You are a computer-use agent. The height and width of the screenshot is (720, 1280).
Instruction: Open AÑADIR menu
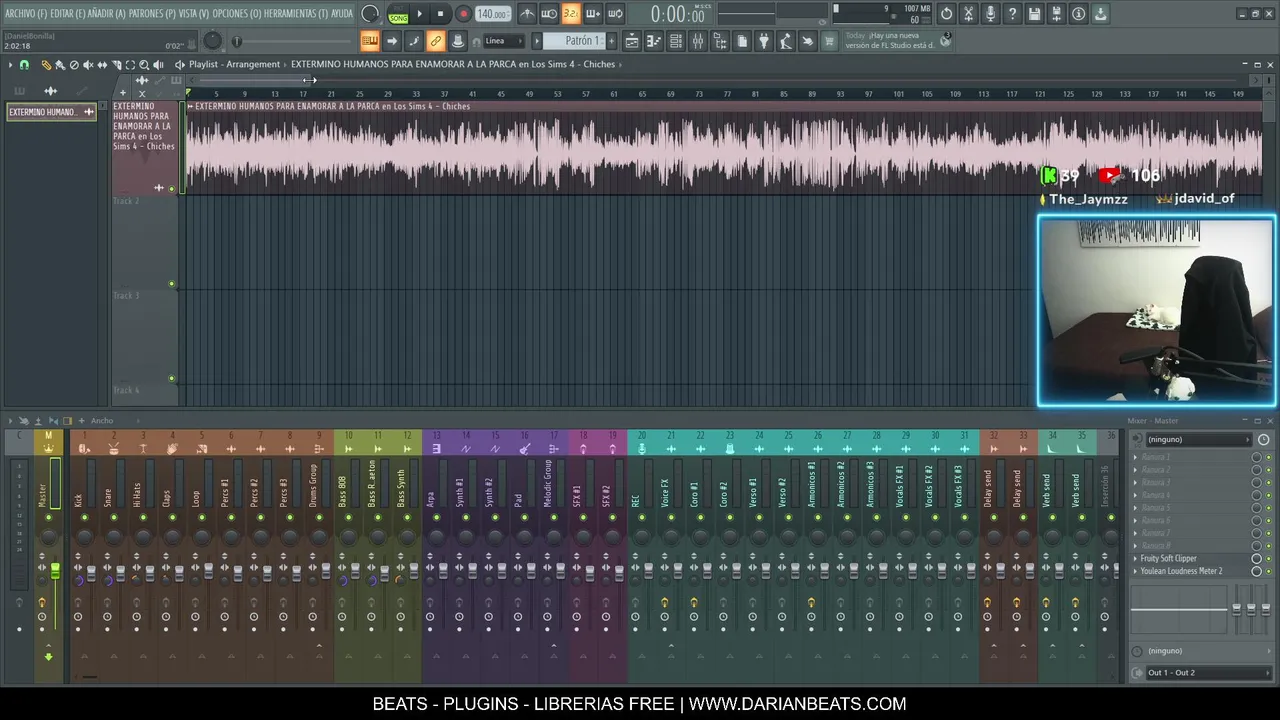[x=107, y=14]
